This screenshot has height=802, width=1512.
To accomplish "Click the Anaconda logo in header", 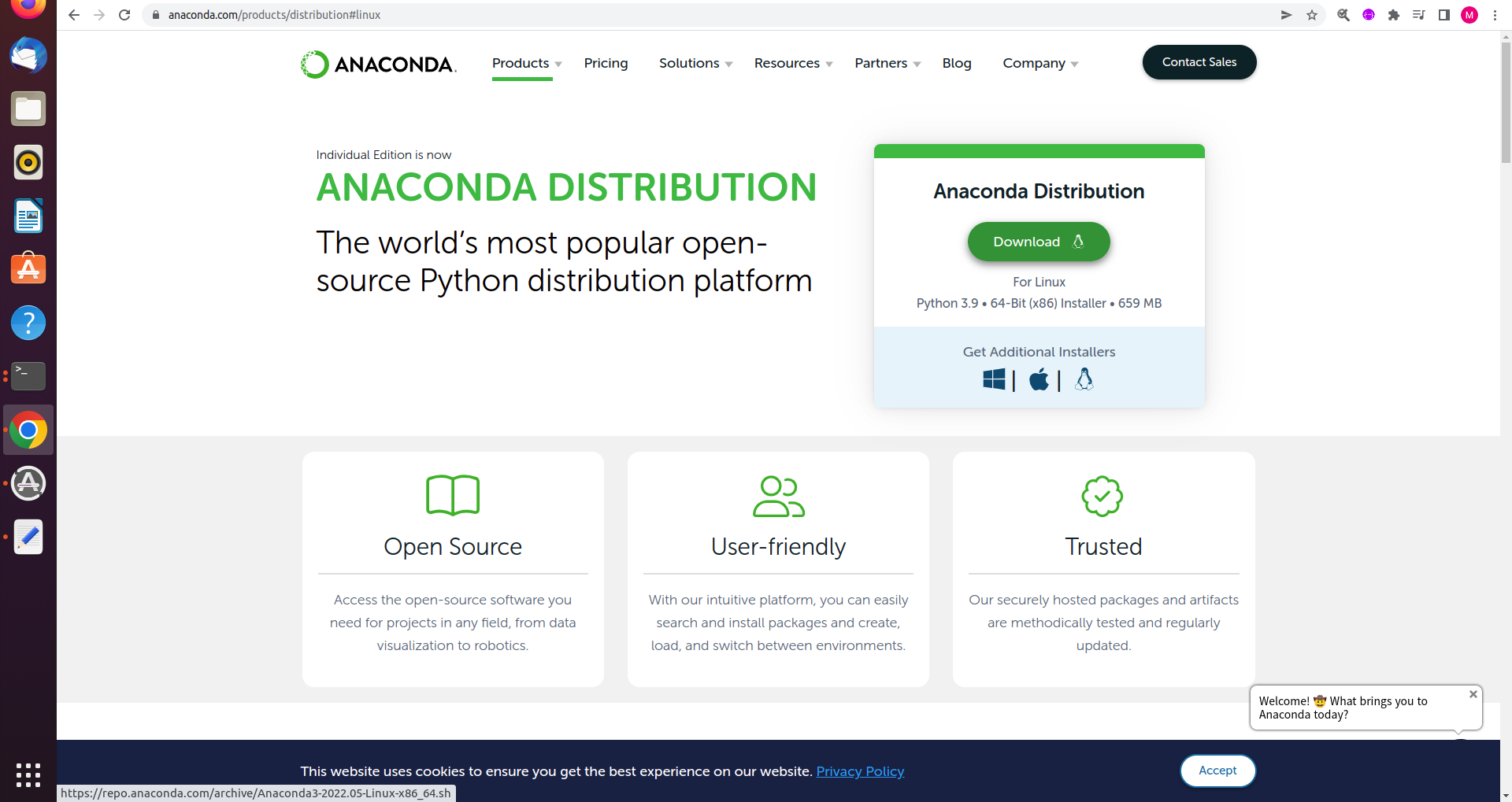I will coord(379,64).
